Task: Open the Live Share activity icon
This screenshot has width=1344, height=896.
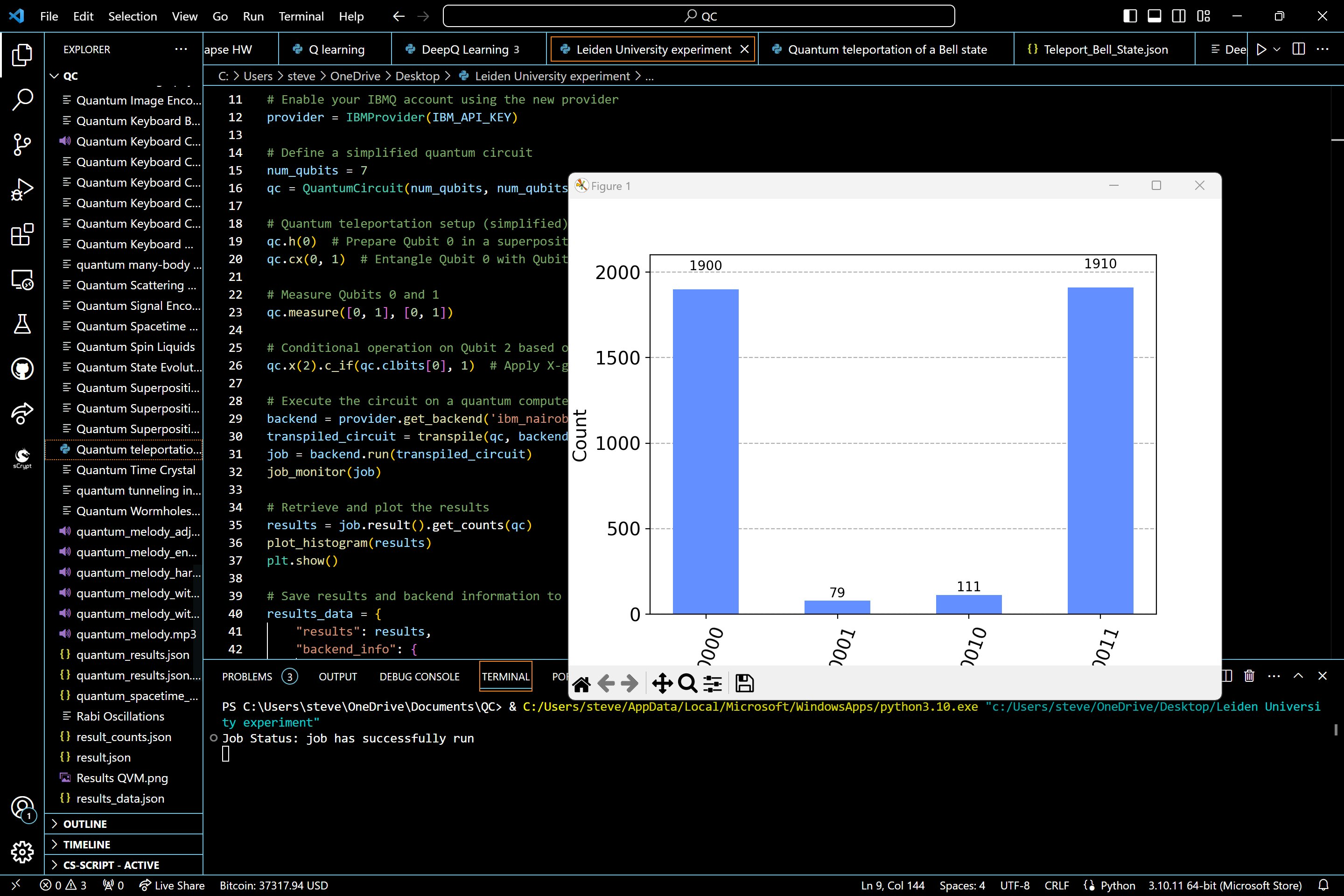Action: (22, 413)
